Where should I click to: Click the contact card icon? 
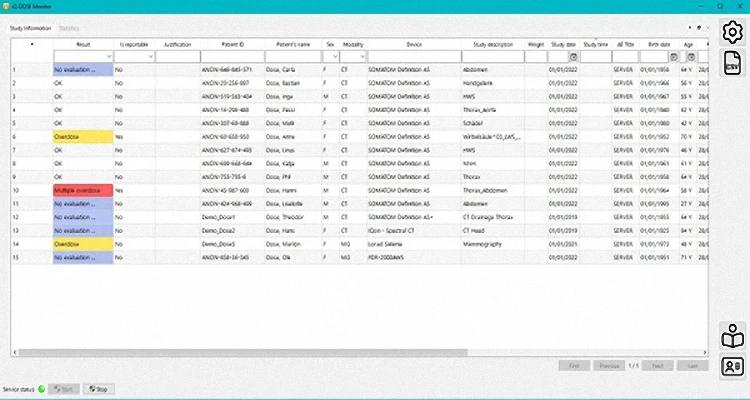(732, 366)
